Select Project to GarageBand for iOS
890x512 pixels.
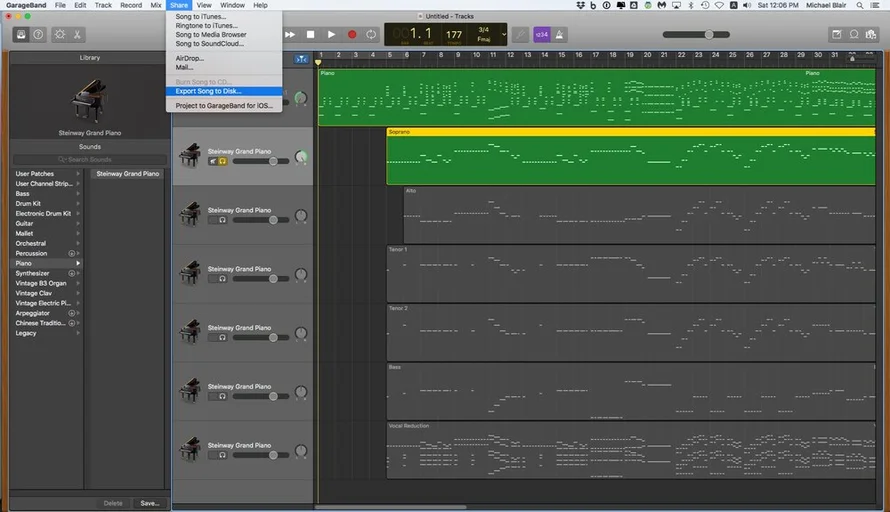tap(224, 106)
